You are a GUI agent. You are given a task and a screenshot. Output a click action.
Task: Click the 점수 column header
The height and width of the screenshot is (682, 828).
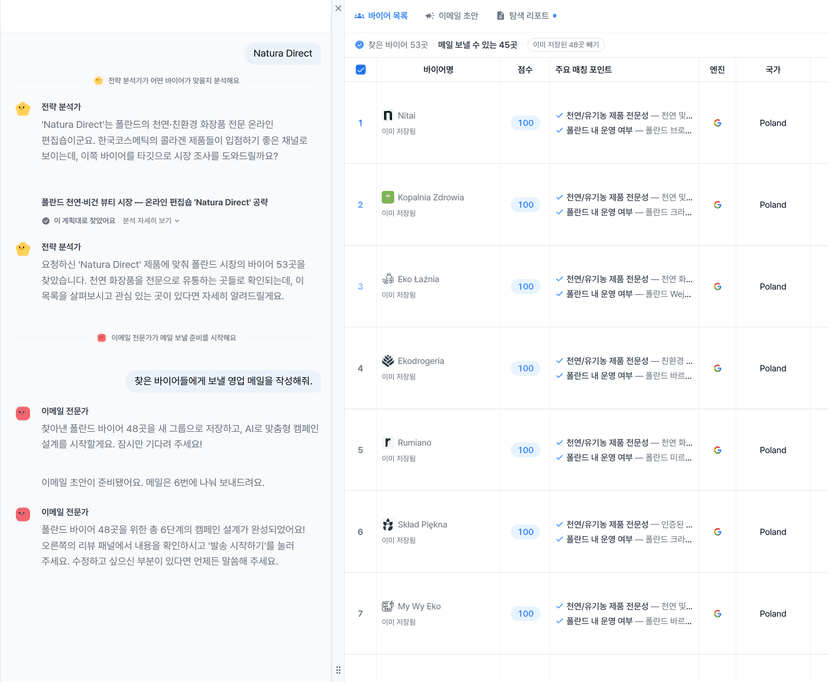tap(525, 70)
